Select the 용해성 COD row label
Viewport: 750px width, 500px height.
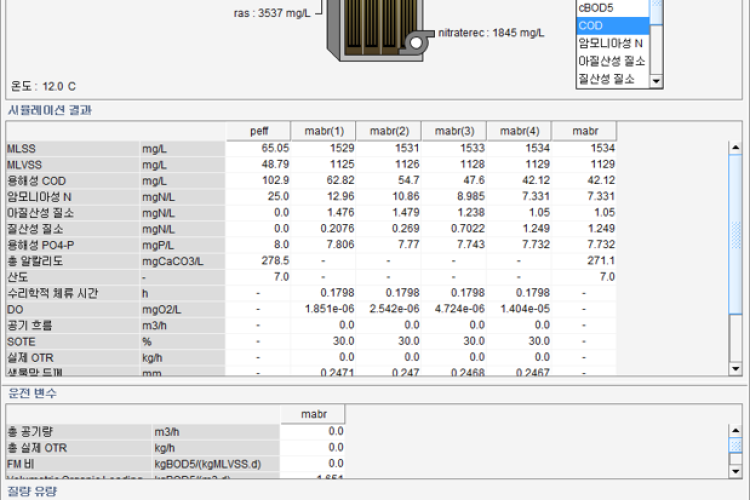click(x=72, y=181)
